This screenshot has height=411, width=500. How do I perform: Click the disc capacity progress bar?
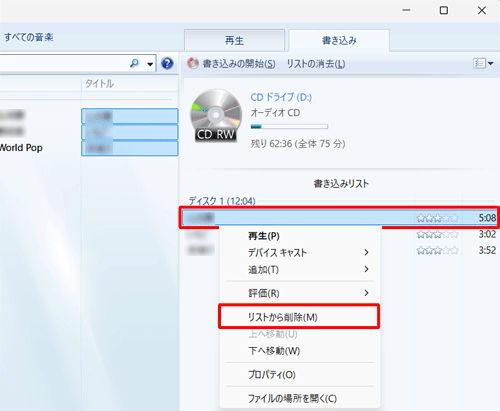coord(289,127)
